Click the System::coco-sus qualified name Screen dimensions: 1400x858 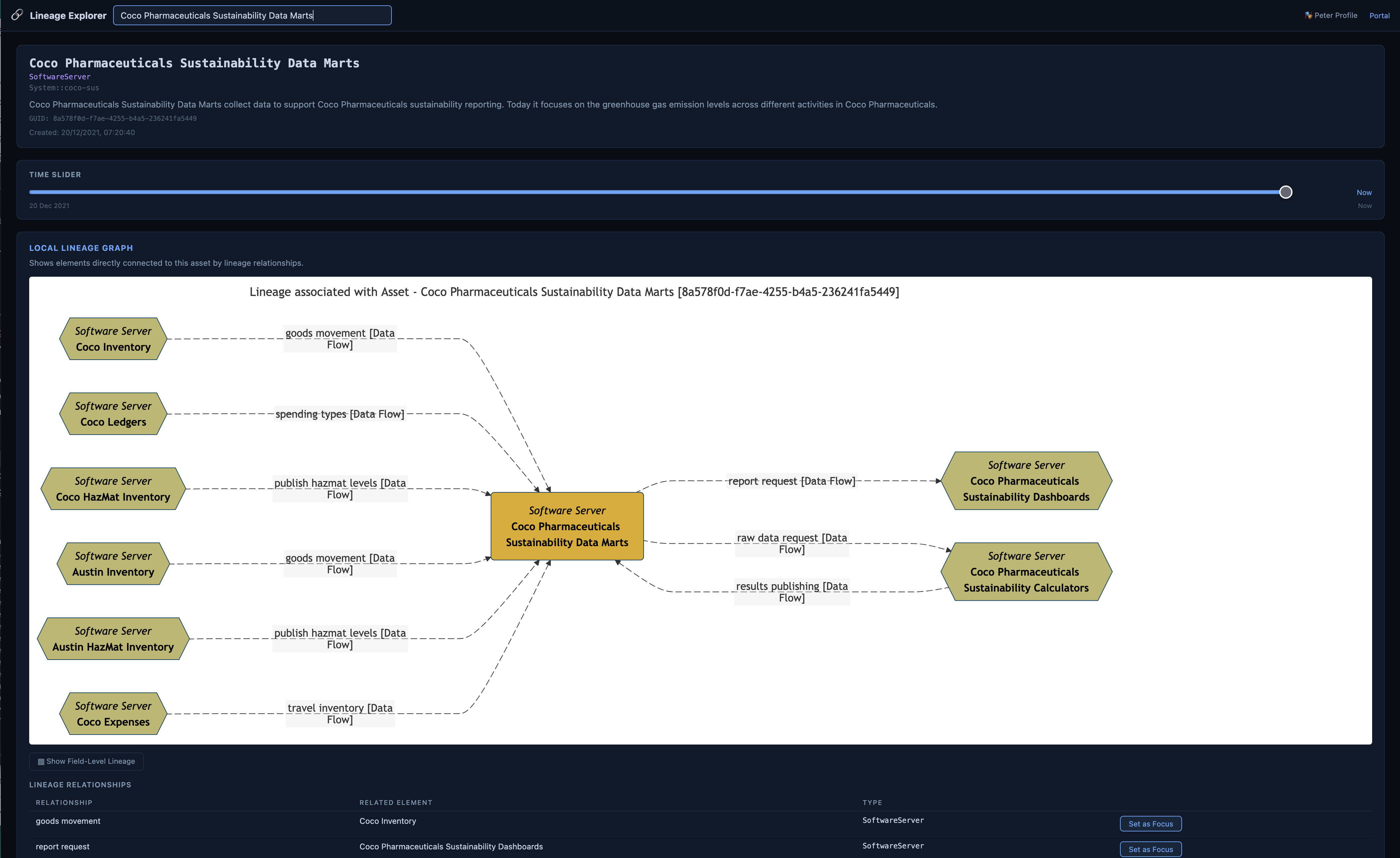[64, 88]
